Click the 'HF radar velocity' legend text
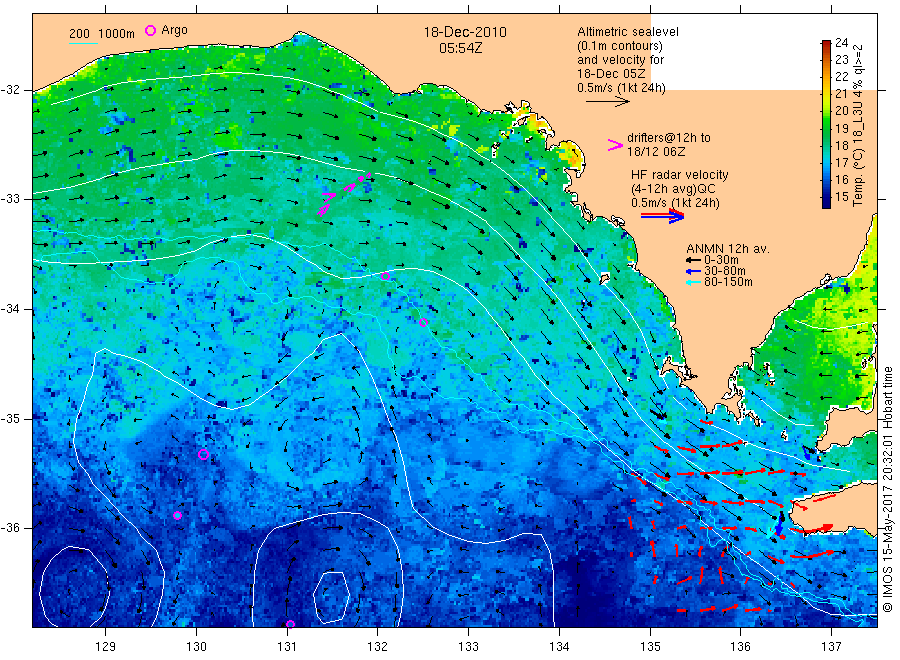The height and width of the screenshot is (660, 900). click(679, 174)
